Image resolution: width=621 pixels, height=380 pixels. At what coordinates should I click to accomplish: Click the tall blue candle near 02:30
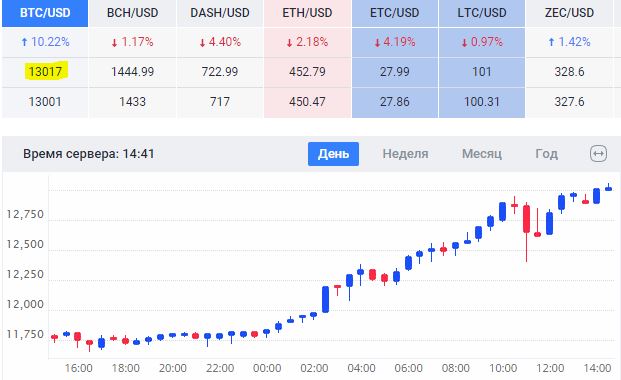tap(326, 299)
